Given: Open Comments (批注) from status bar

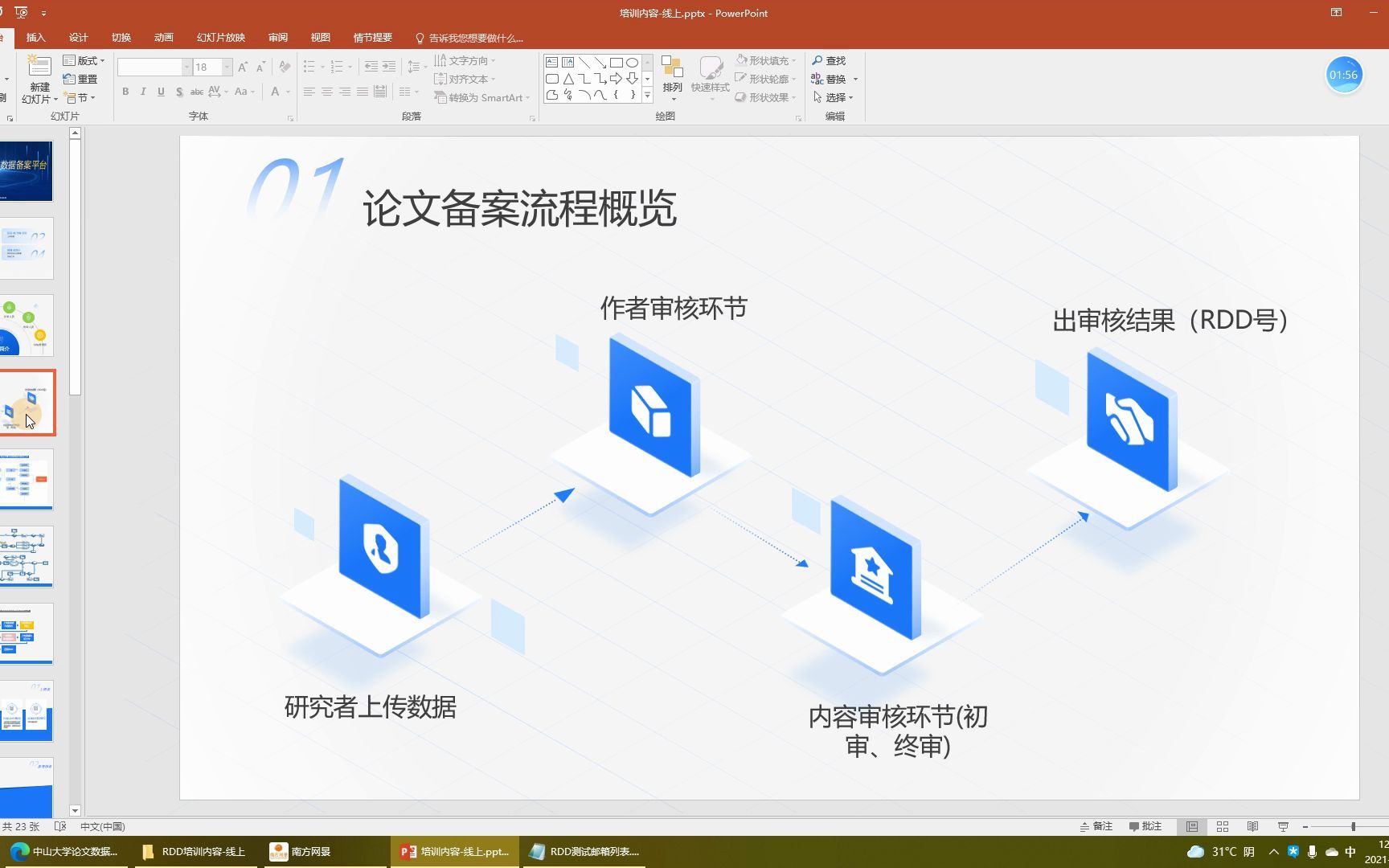Looking at the screenshot, I should pos(1145,826).
